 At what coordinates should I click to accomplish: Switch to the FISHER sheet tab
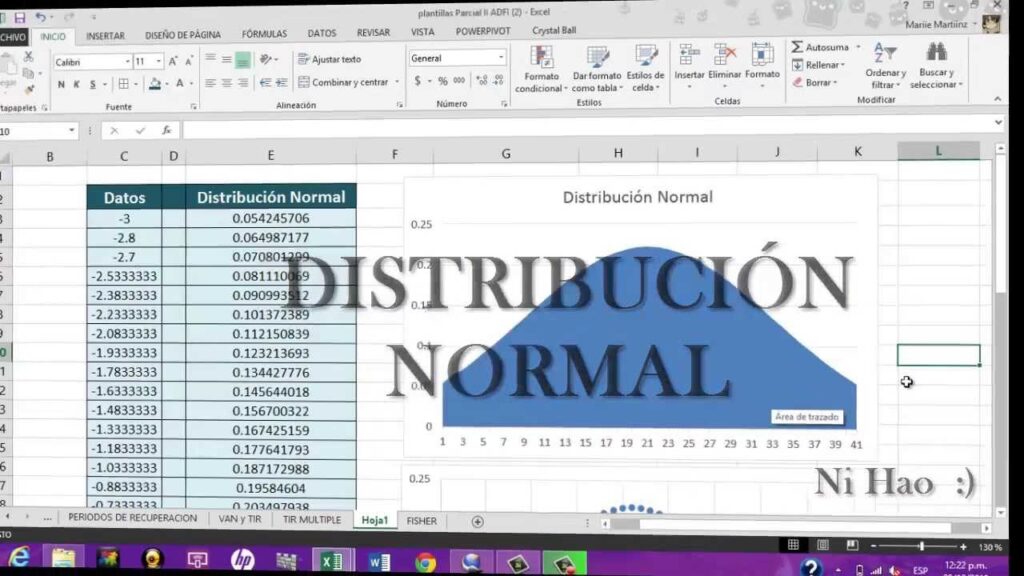(x=421, y=521)
